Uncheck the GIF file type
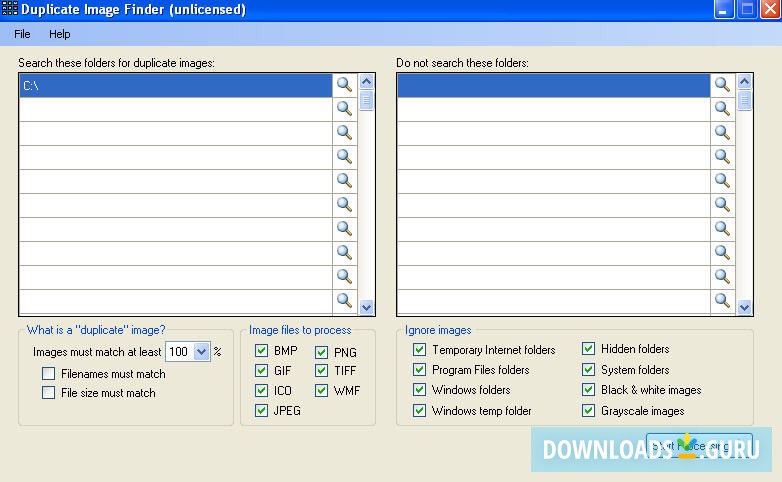The image size is (782, 482). (x=261, y=370)
